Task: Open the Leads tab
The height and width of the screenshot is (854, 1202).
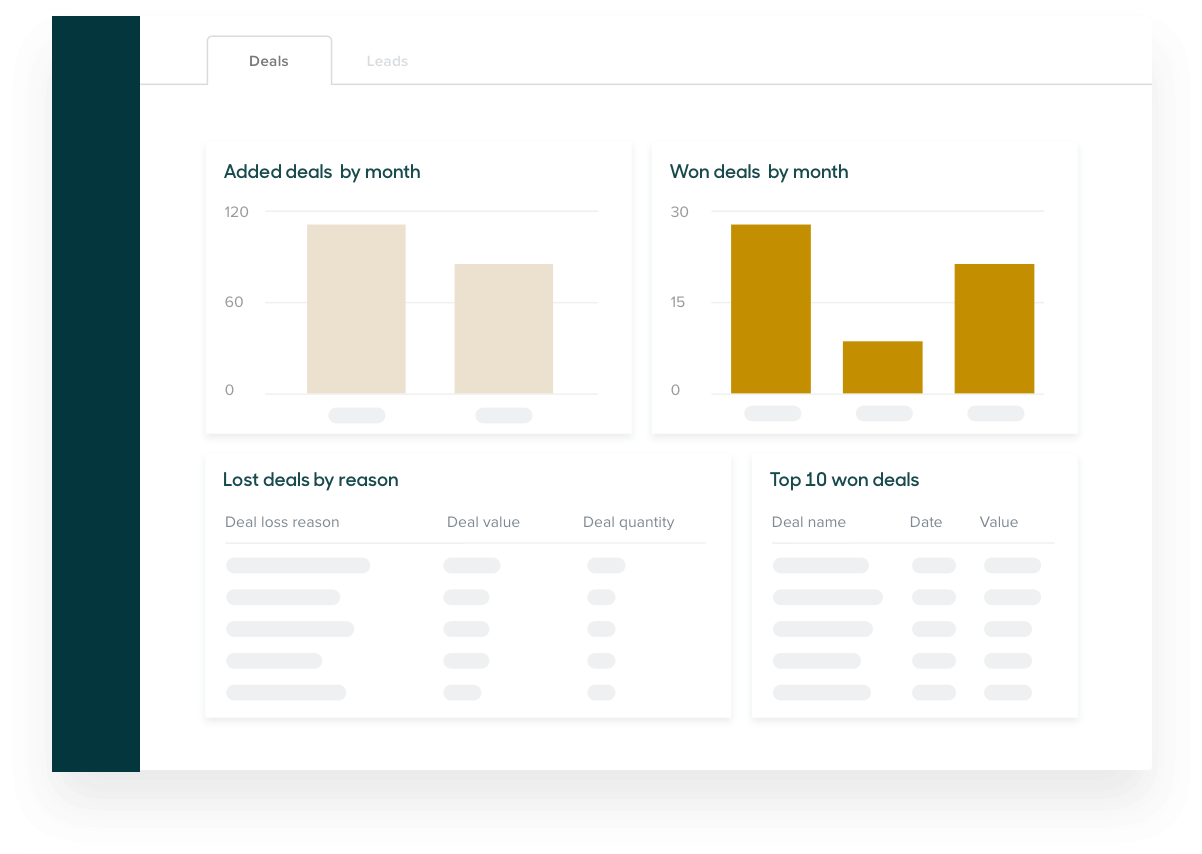Action: [x=387, y=61]
